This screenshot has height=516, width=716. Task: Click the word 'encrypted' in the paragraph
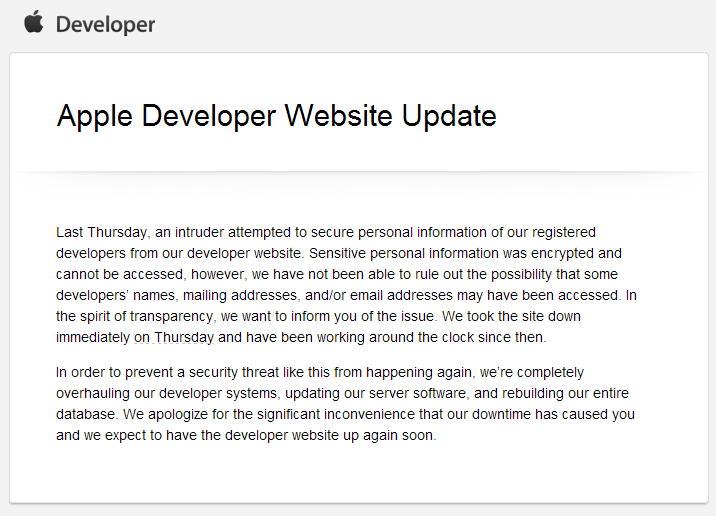coord(559,253)
